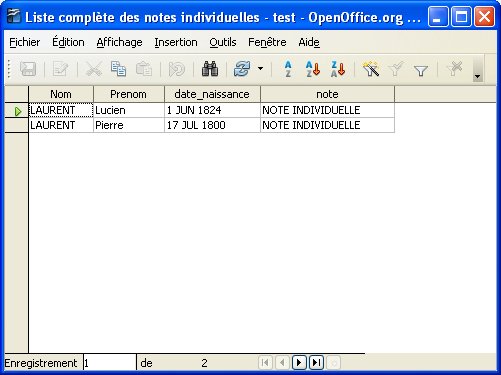Select the note cell in Pierre row

[x=327, y=125]
